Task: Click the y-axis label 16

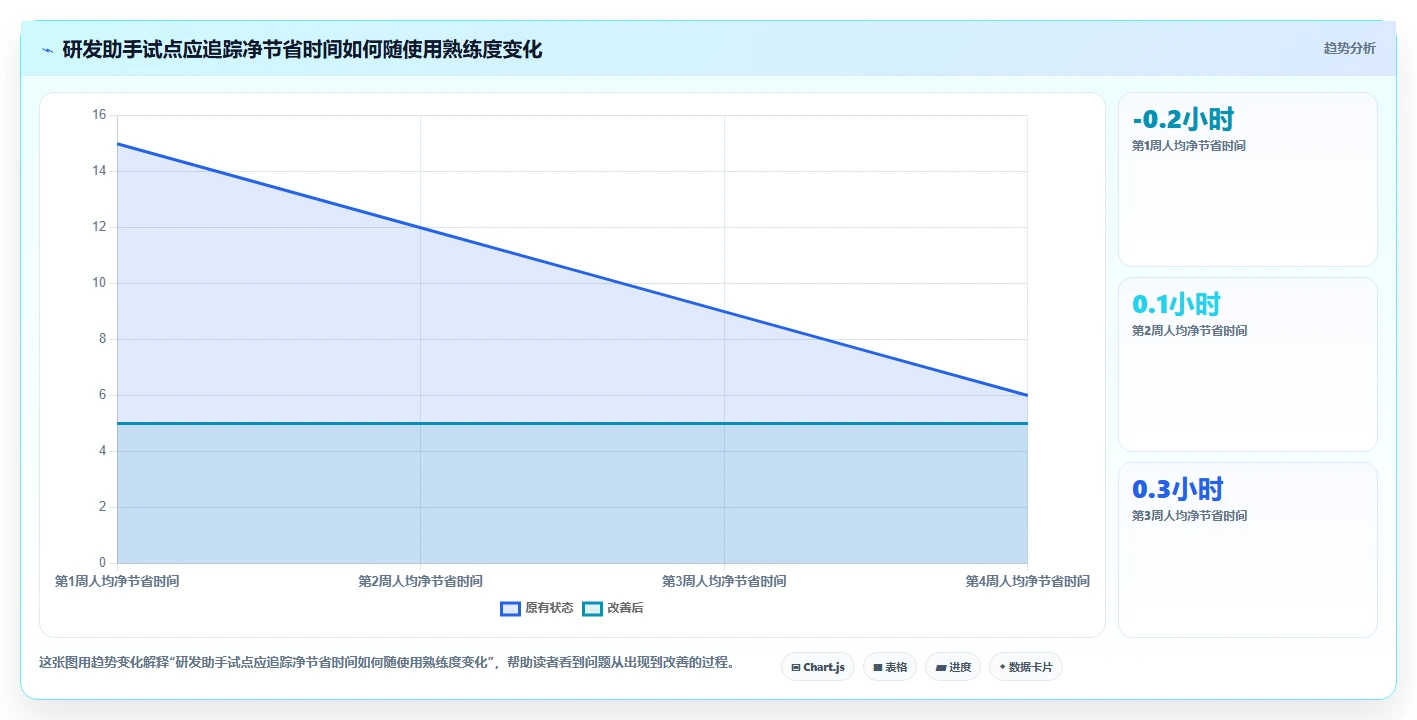Action: pyautogui.click(x=99, y=115)
